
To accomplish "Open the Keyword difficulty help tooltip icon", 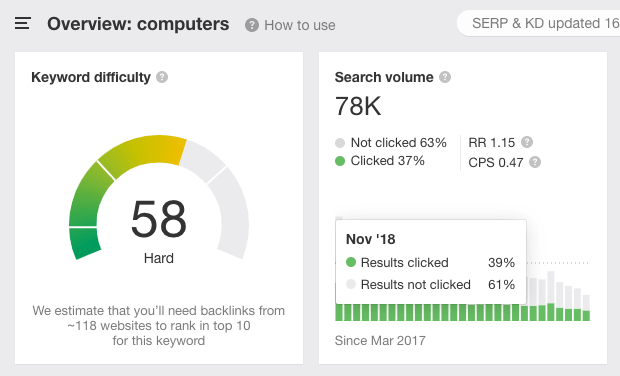I will [162, 77].
